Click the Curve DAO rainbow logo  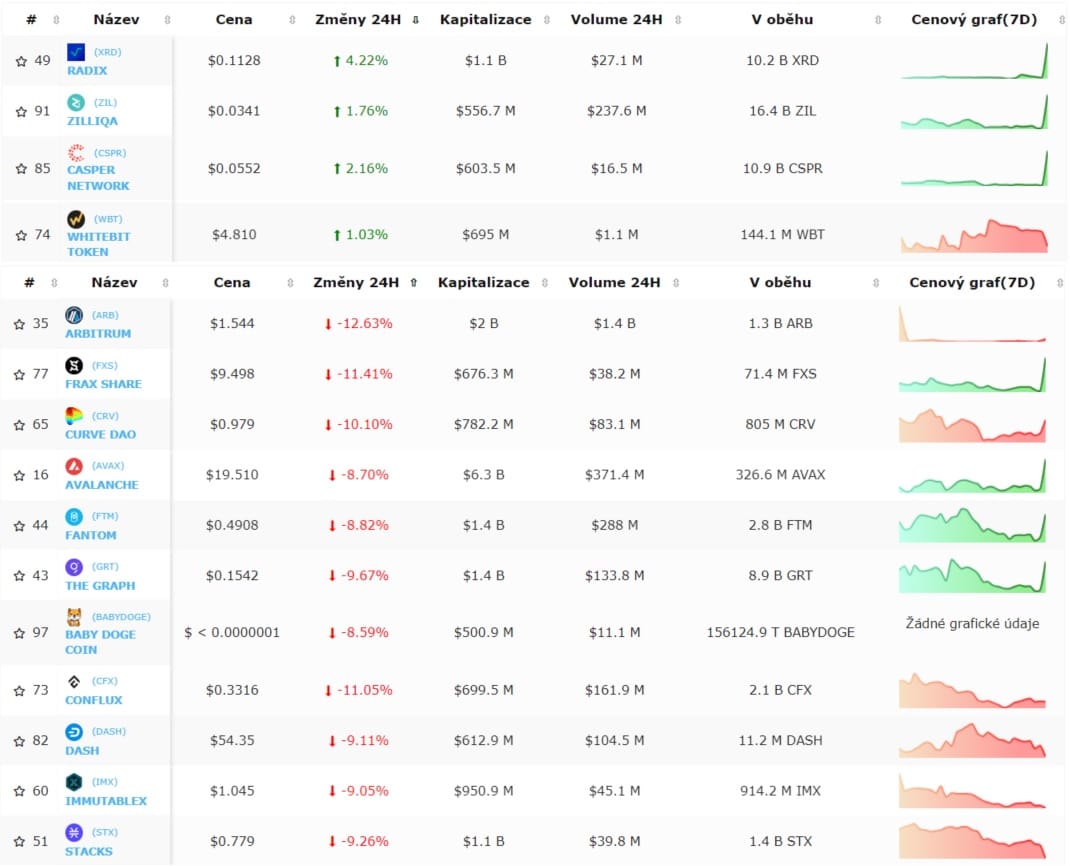(74, 416)
